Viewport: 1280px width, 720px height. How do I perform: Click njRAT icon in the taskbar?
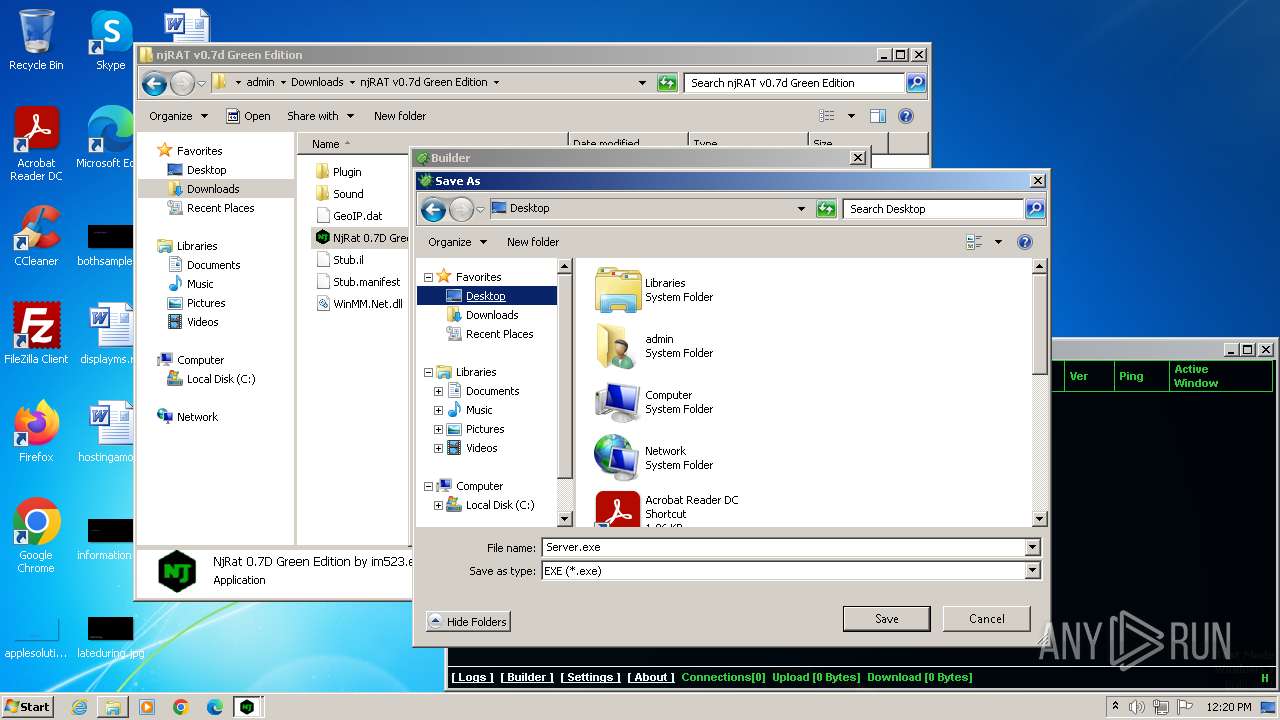click(x=247, y=707)
